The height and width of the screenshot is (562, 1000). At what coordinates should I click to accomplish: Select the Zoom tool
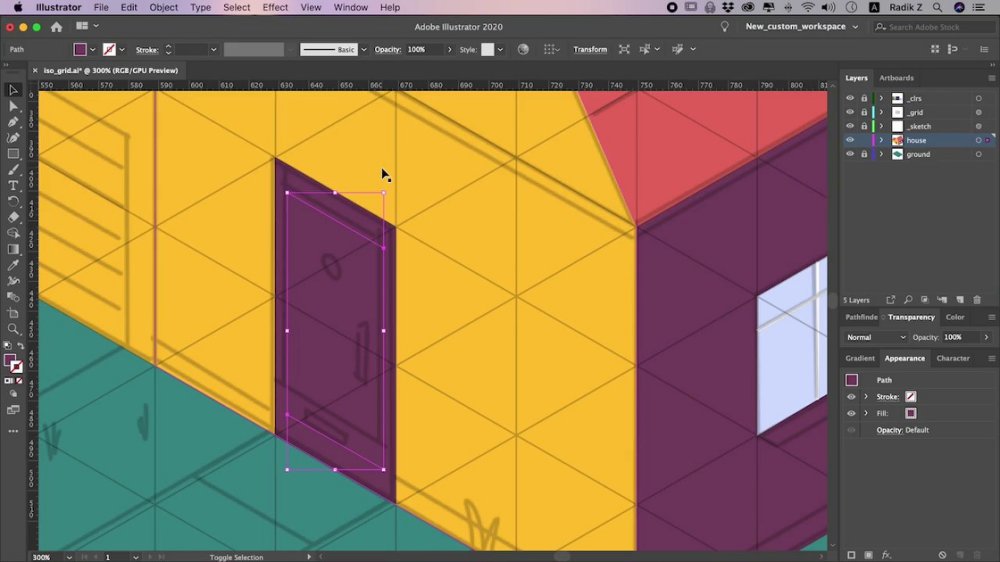coord(13,329)
